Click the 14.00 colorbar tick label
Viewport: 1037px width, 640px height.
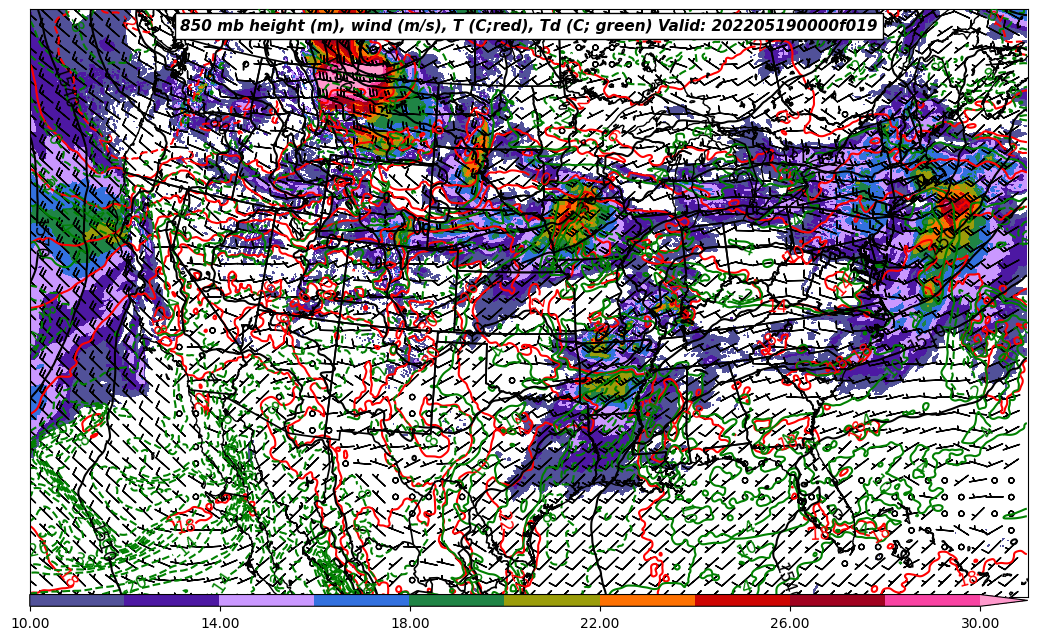click(220, 623)
